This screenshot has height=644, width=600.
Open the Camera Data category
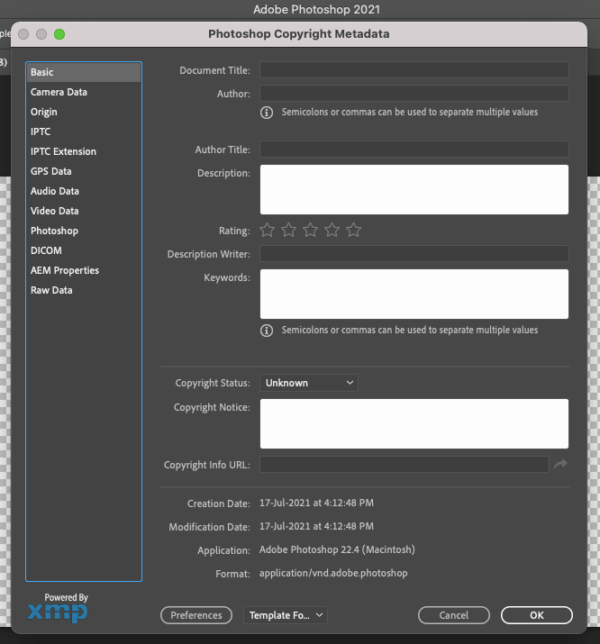pos(84,92)
